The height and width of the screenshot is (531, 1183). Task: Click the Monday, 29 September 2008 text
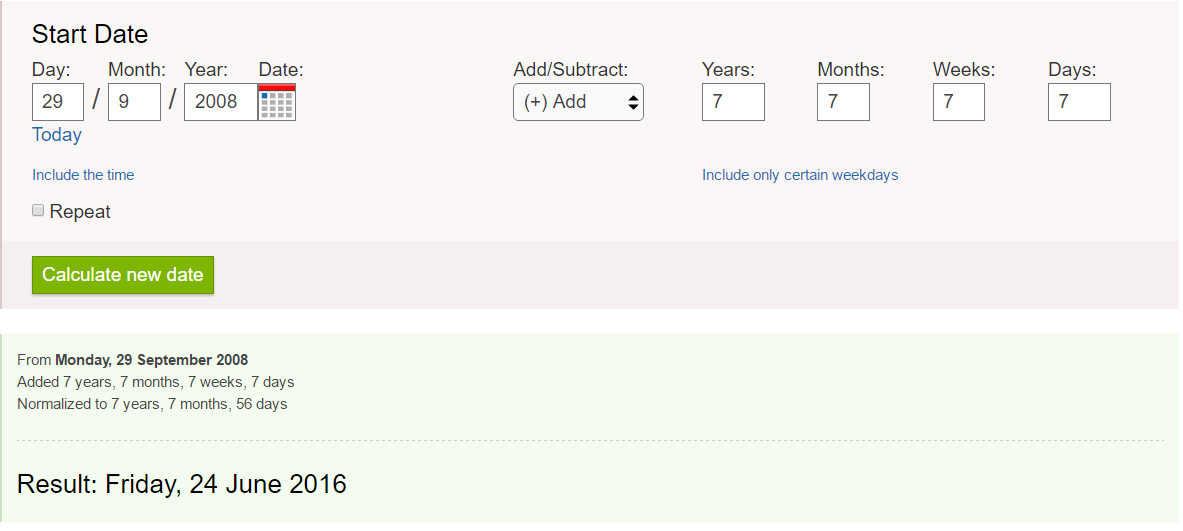151,360
